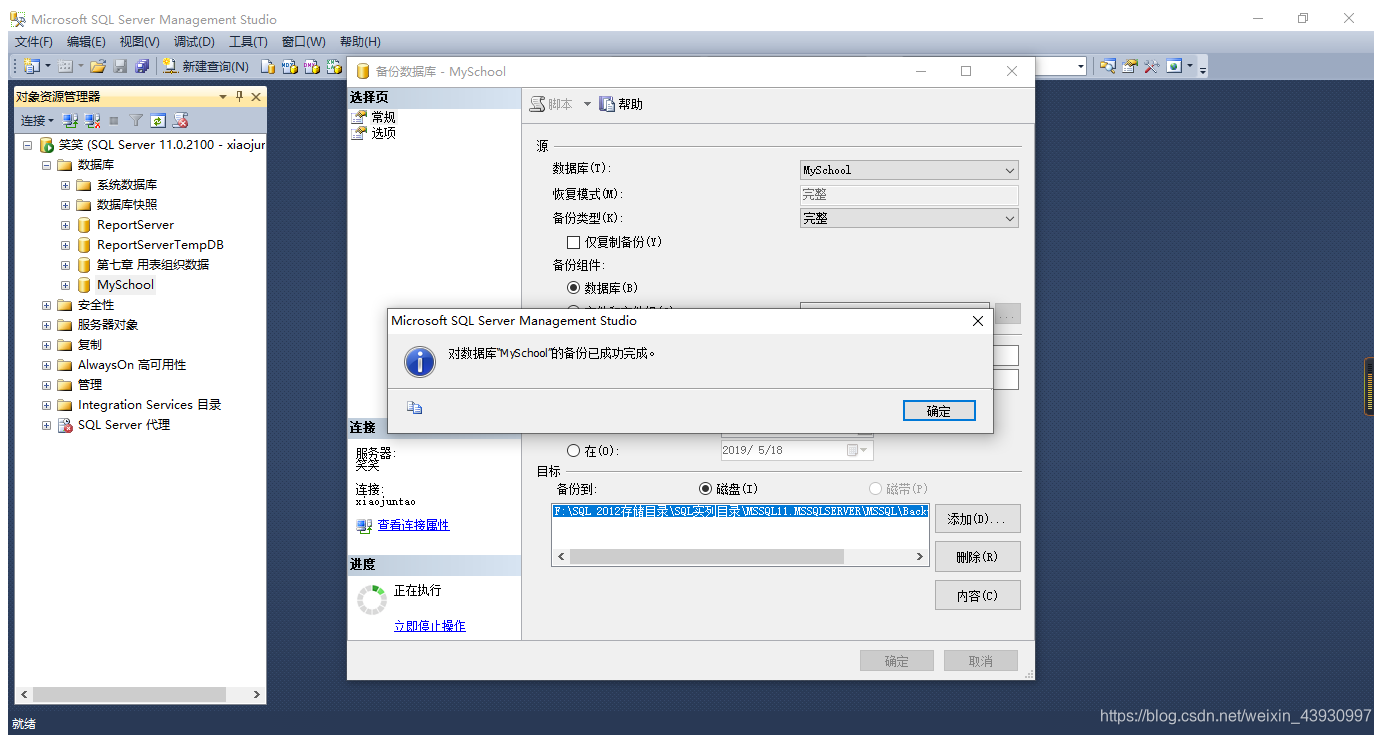Select 数据库(B) radio button
Viewport: 1382px width, 735px height.
pyautogui.click(x=574, y=288)
